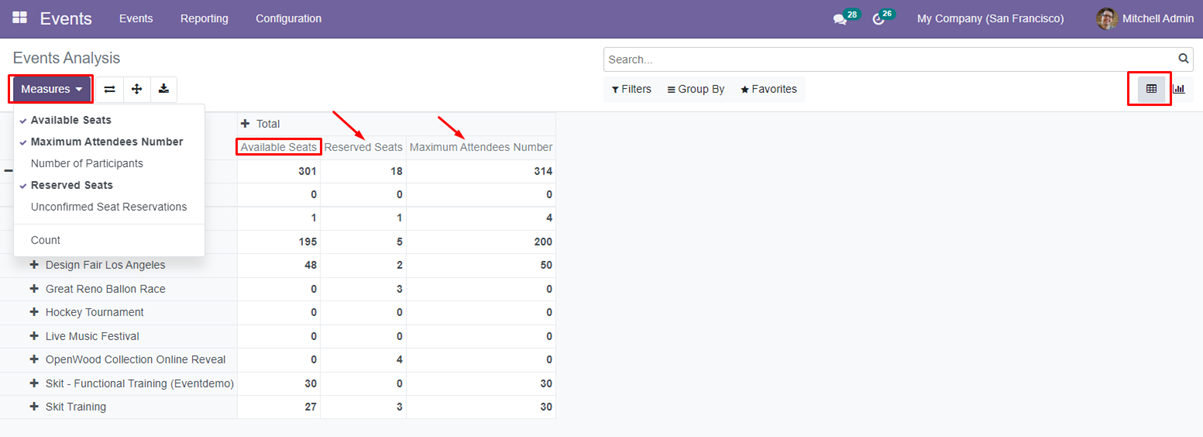This screenshot has height=437, width=1203.
Task: Switch to graph chart view
Action: 1179,89
